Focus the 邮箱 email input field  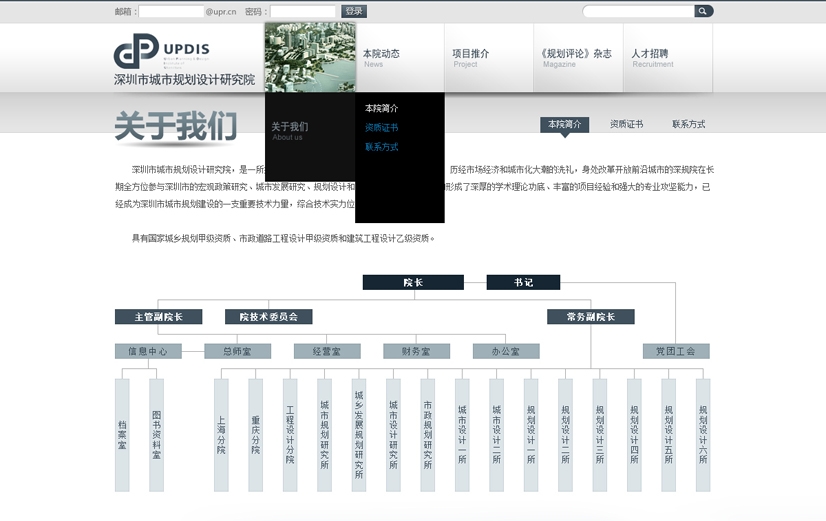[x=171, y=12]
